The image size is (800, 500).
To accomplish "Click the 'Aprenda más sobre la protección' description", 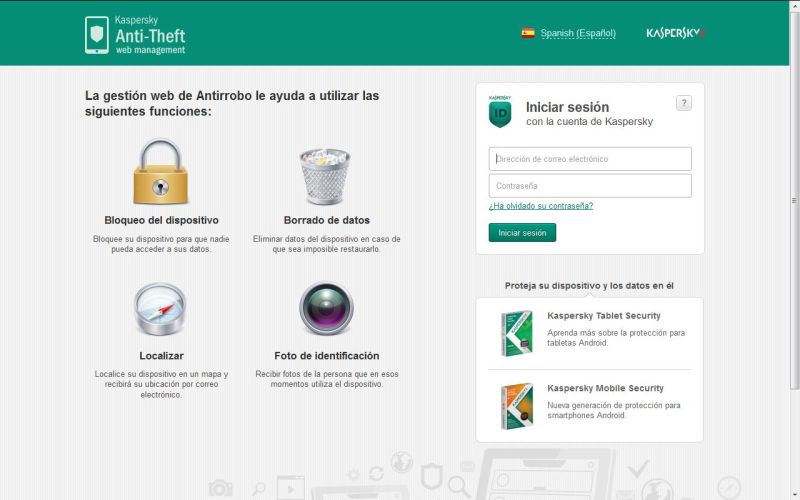I will point(616,338).
